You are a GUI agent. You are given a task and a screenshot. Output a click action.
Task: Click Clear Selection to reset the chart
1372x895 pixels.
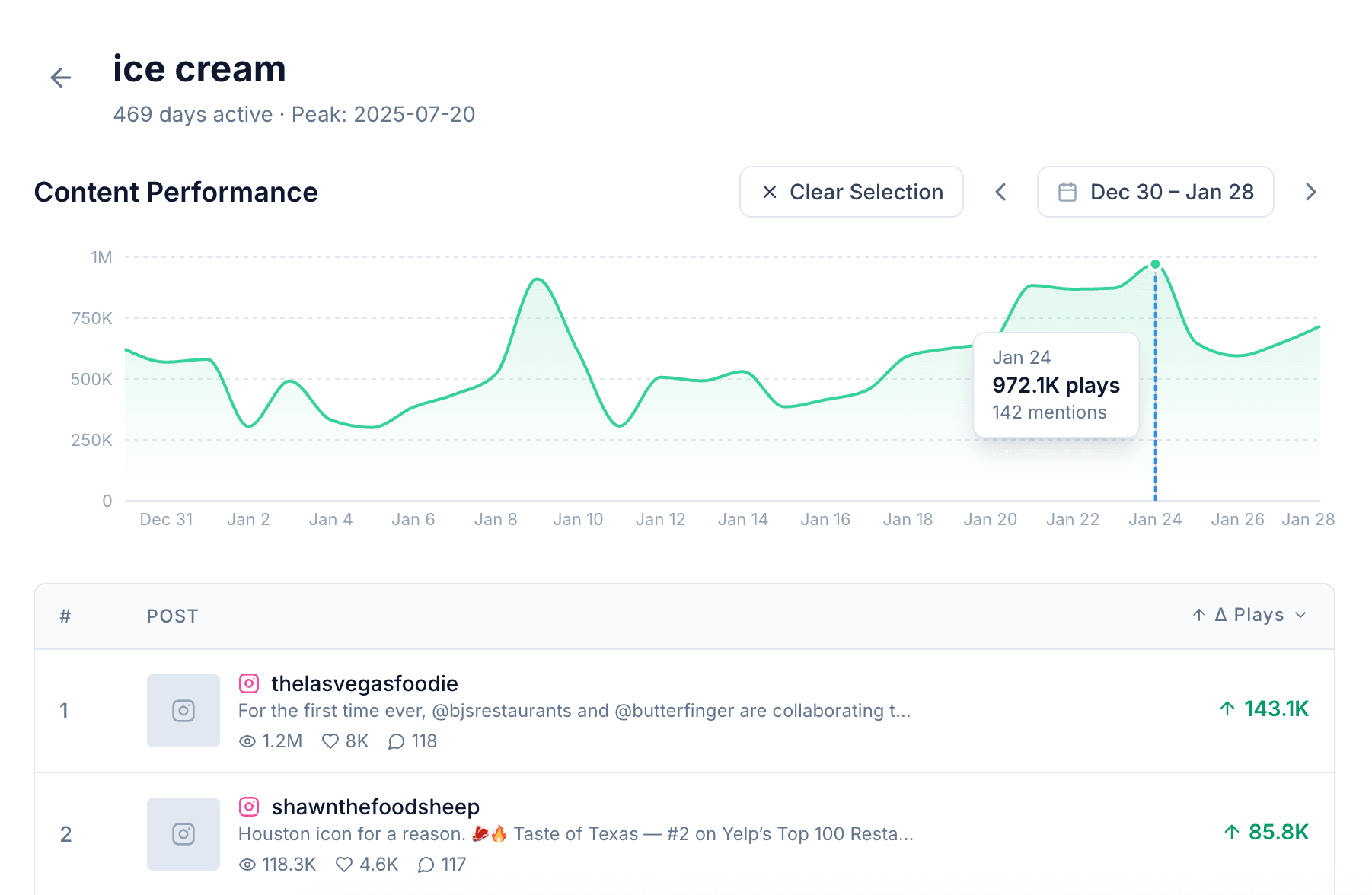click(x=850, y=192)
